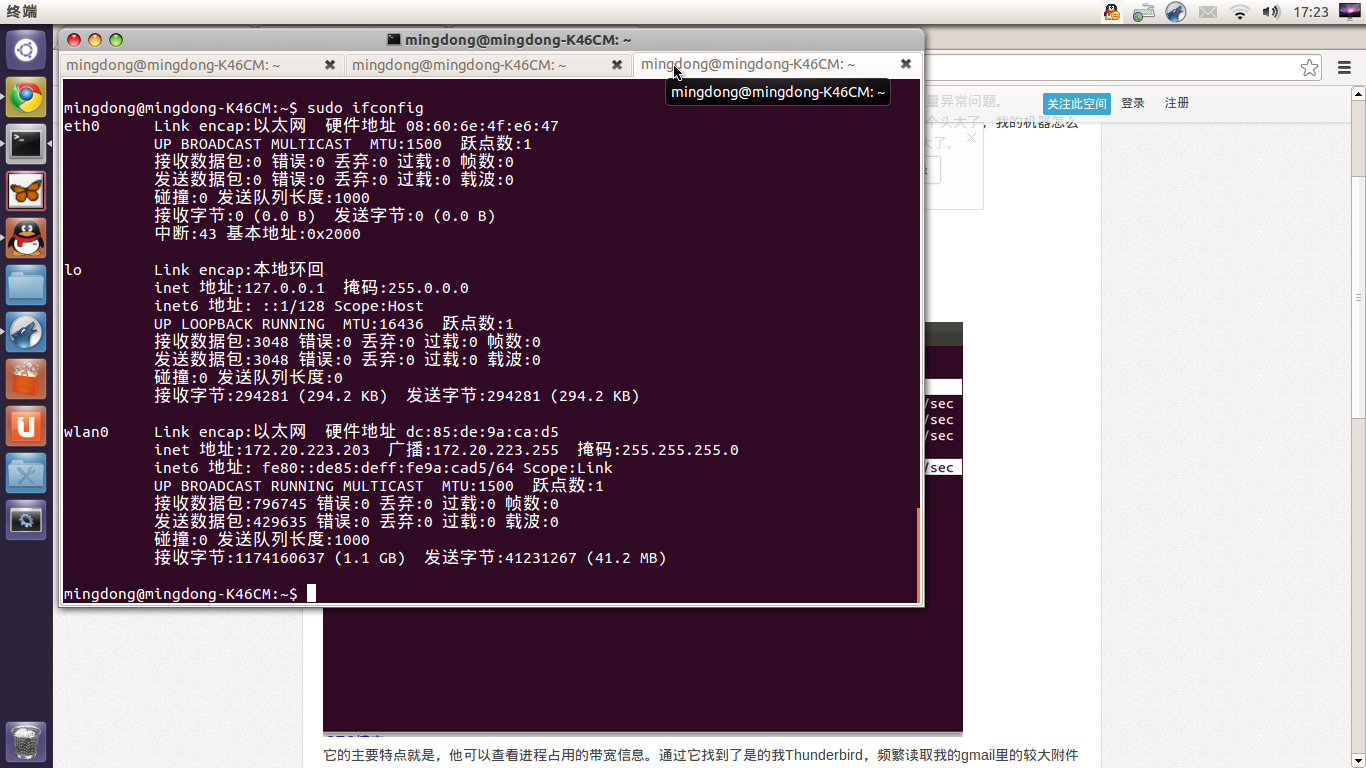This screenshot has height=768, width=1366.
Task: Click the browser paragraph starting with 它的主要特点
Action: pos(701,756)
